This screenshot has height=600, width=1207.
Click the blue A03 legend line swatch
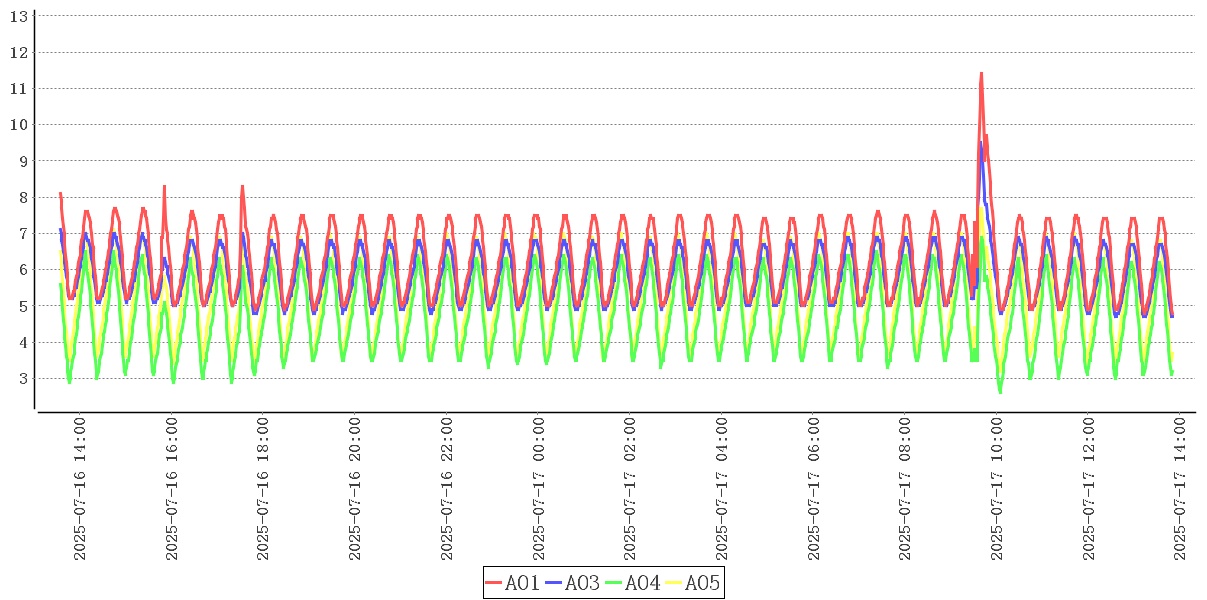[554, 583]
